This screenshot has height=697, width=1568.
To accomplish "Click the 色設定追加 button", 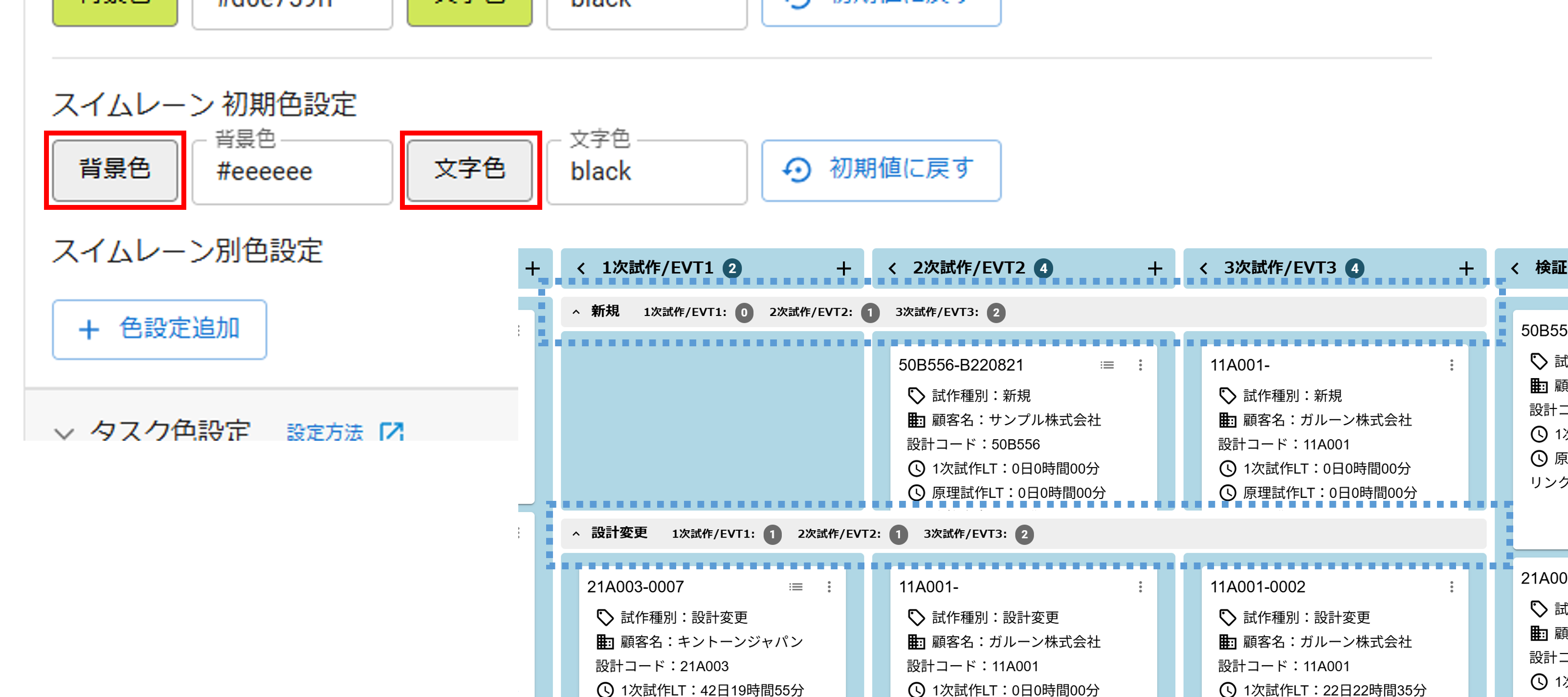I will point(159,329).
